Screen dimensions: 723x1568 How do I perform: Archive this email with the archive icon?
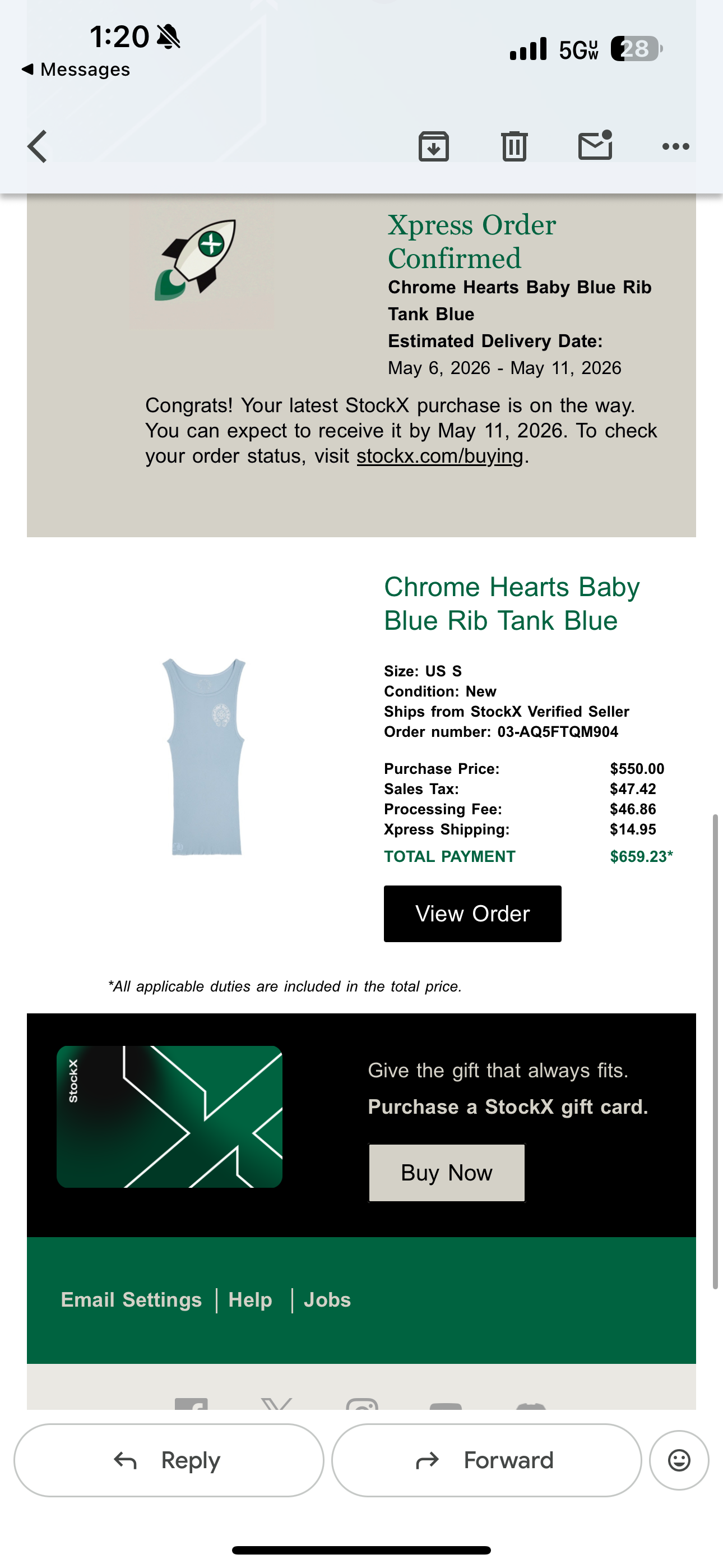click(433, 147)
